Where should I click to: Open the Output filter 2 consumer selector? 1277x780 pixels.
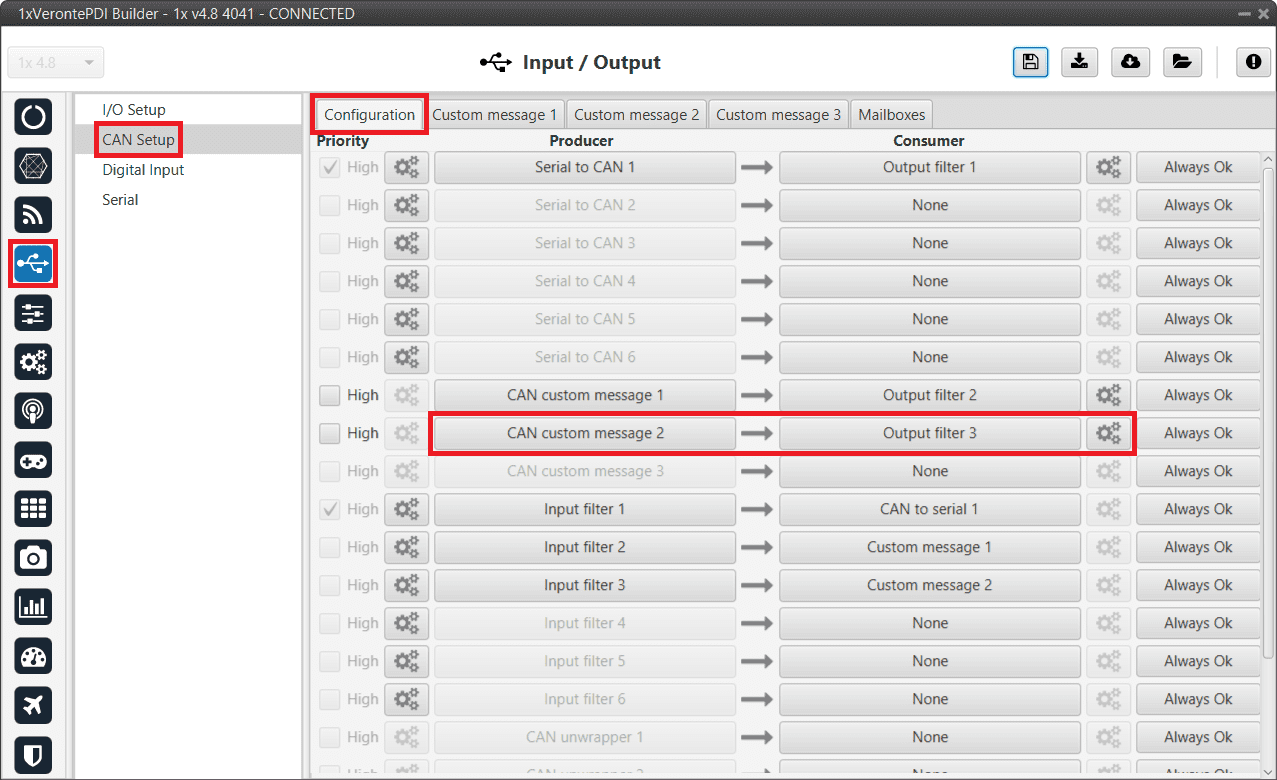[x=929, y=395]
